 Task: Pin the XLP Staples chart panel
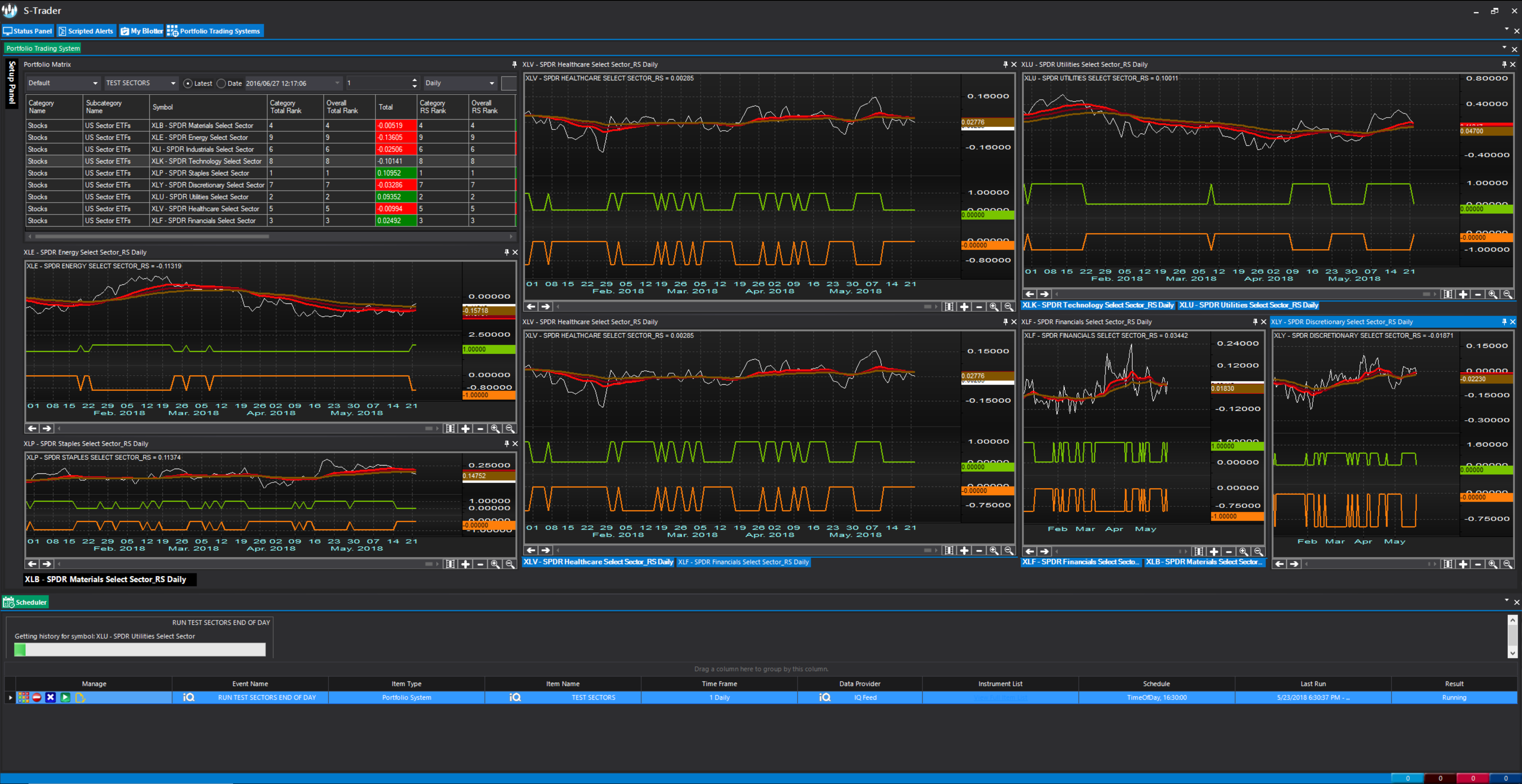[507, 443]
